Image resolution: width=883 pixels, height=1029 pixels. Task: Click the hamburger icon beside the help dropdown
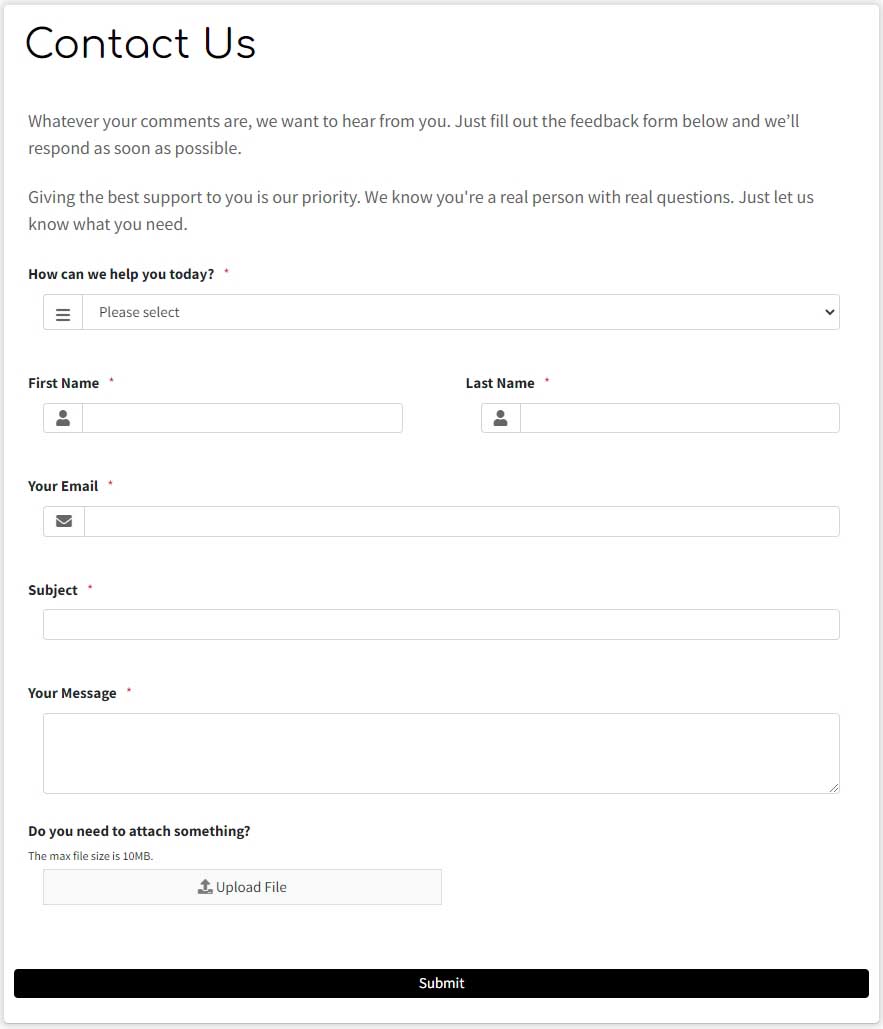click(x=62, y=312)
